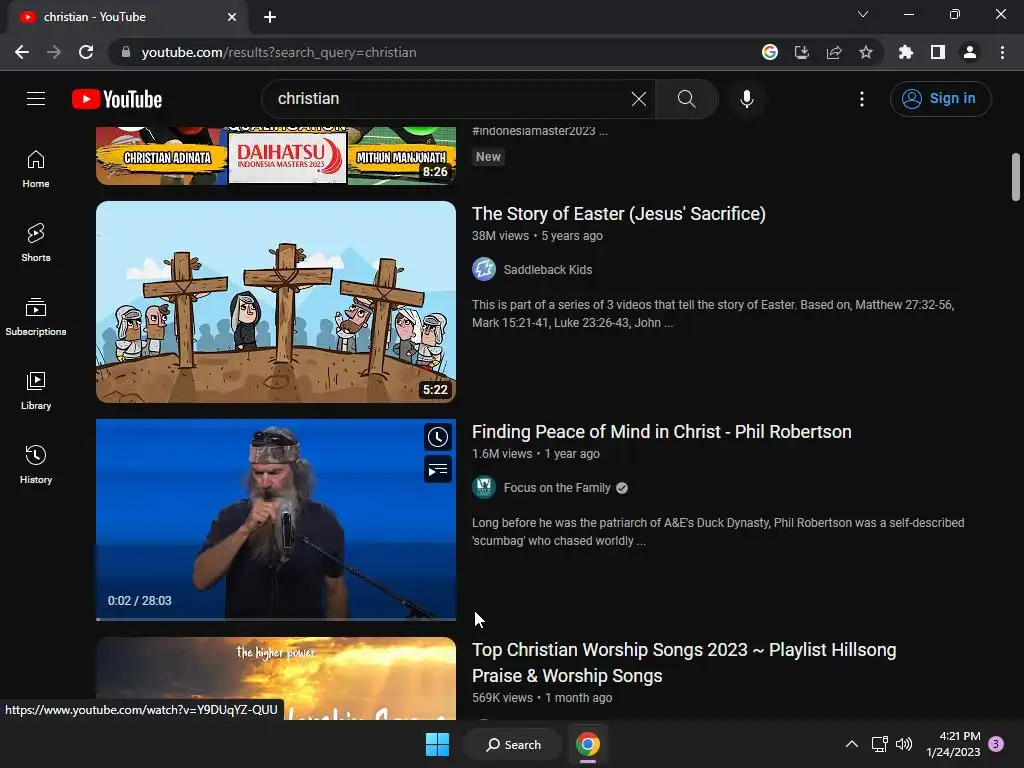Viewport: 1024px width, 768px height.
Task: Click the page vertical scrollbar thumb
Action: tap(1016, 177)
